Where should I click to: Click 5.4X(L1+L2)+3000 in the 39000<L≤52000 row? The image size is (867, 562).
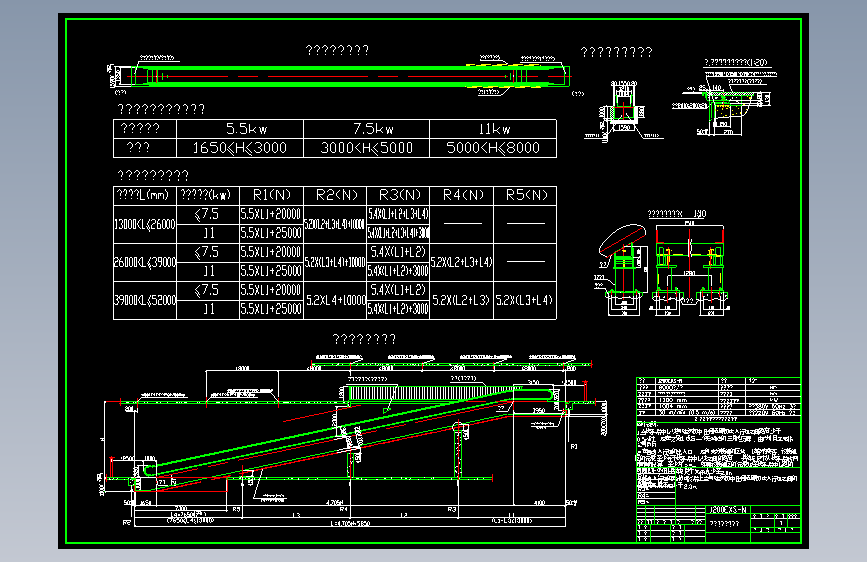pyautogui.click(x=398, y=309)
